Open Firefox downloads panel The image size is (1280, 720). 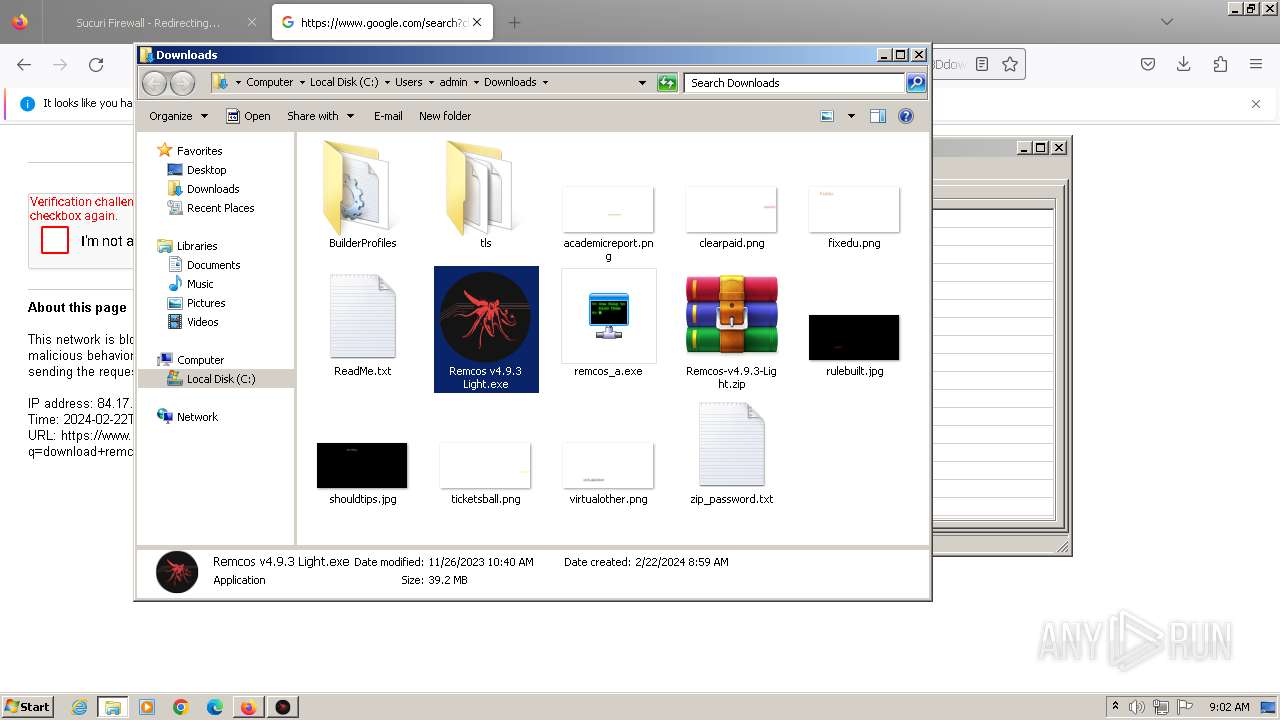1184,64
